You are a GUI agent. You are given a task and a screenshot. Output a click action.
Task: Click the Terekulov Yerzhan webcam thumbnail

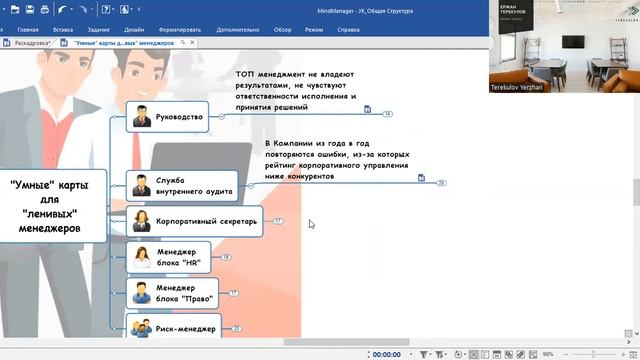(564, 46)
